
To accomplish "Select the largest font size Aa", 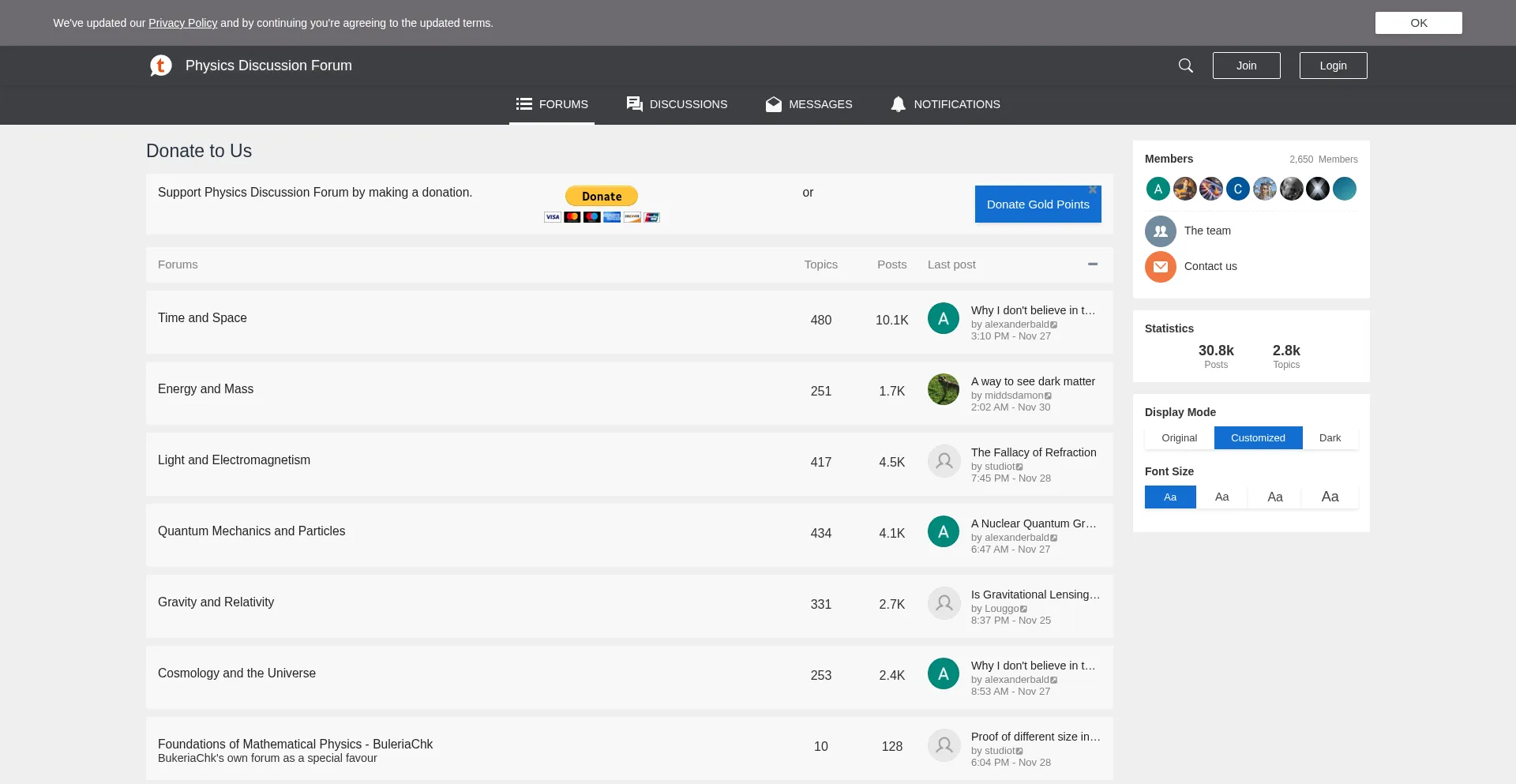I will click(1330, 497).
